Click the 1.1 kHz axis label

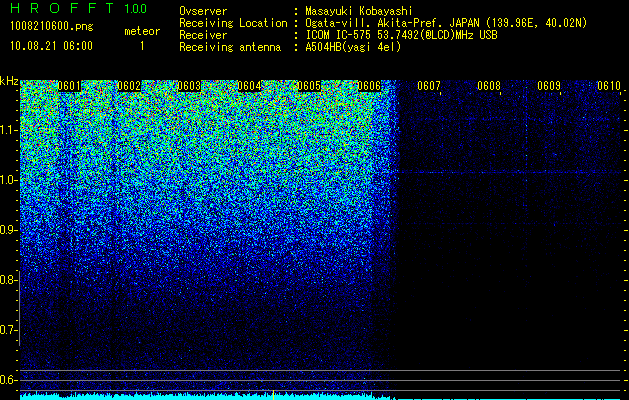click(x=9, y=130)
